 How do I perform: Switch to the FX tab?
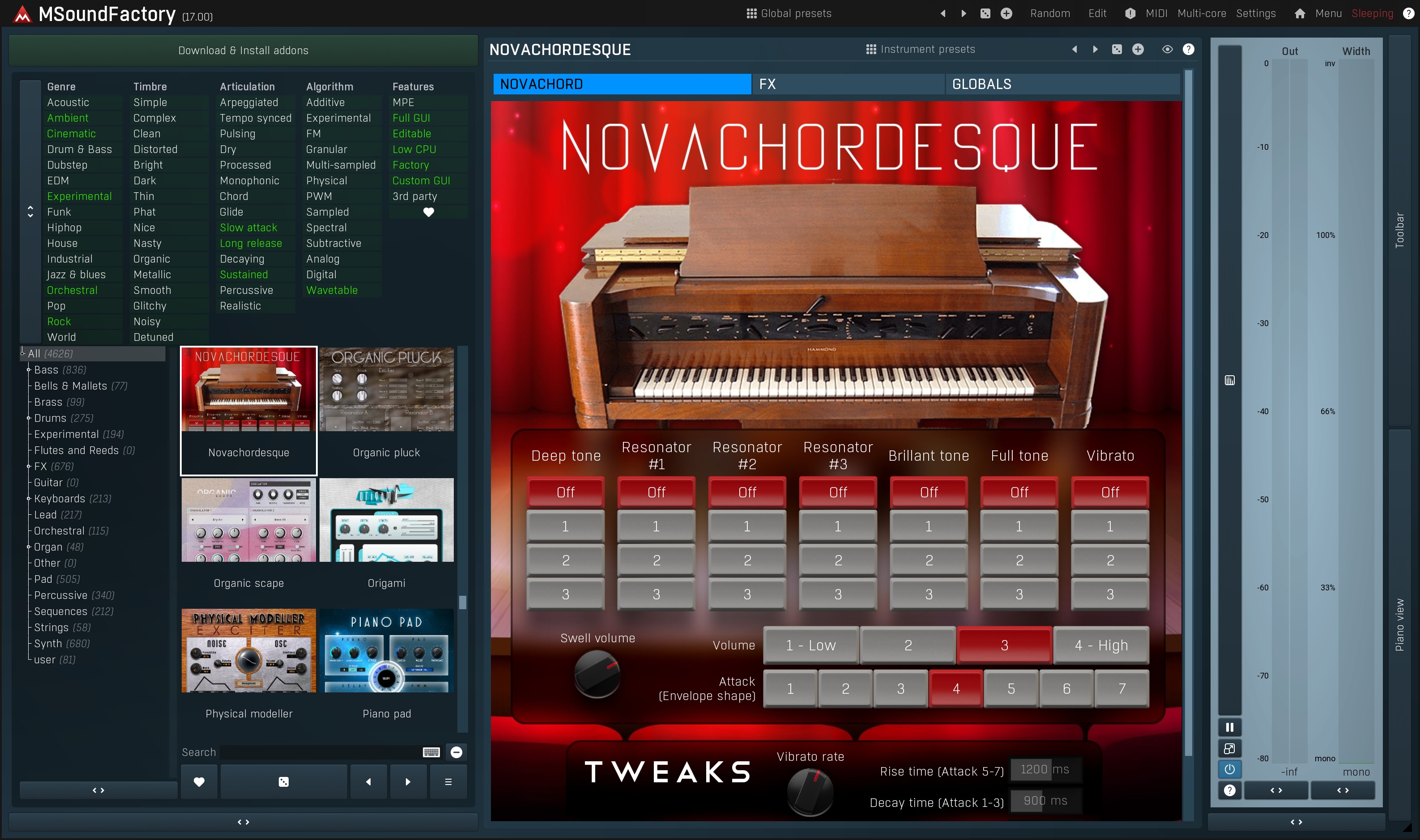tap(848, 85)
